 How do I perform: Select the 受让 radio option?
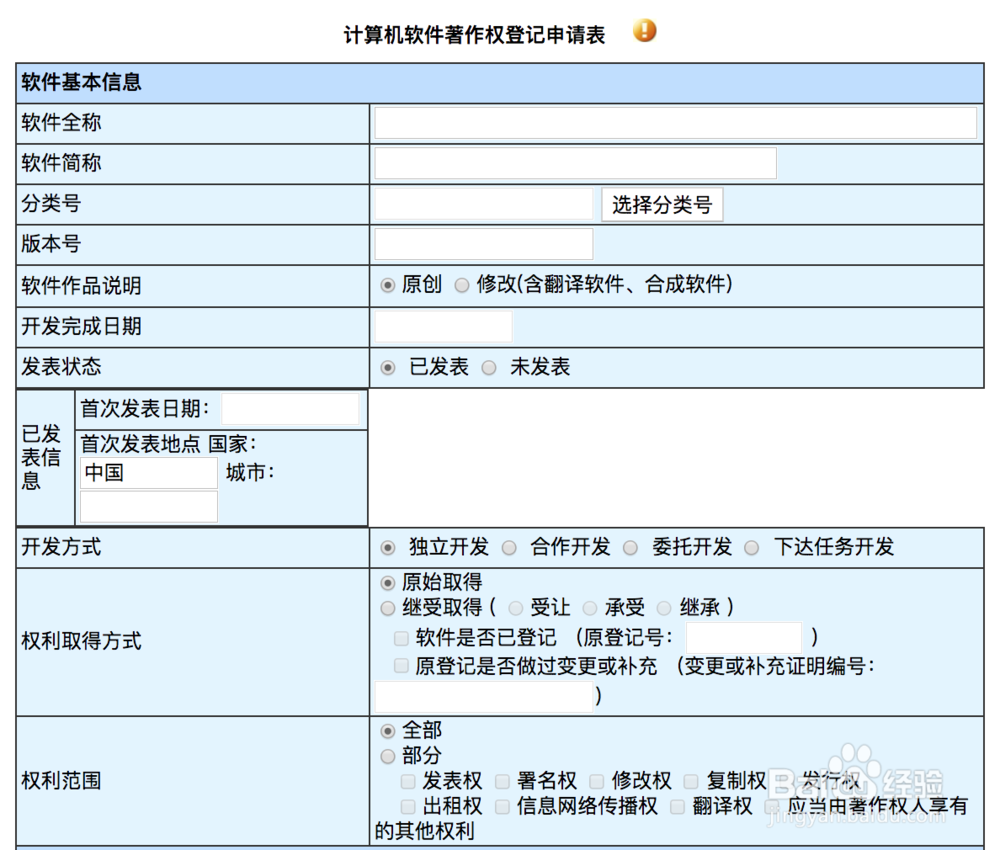click(x=515, y=608)
